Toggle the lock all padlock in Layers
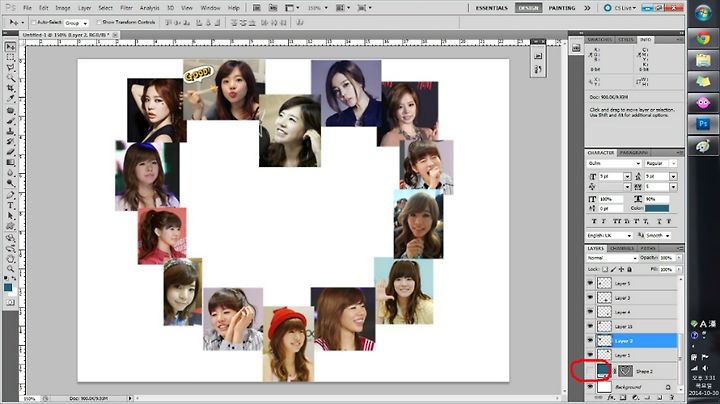Viewport: 720px width, 404px height. (630, 269)
